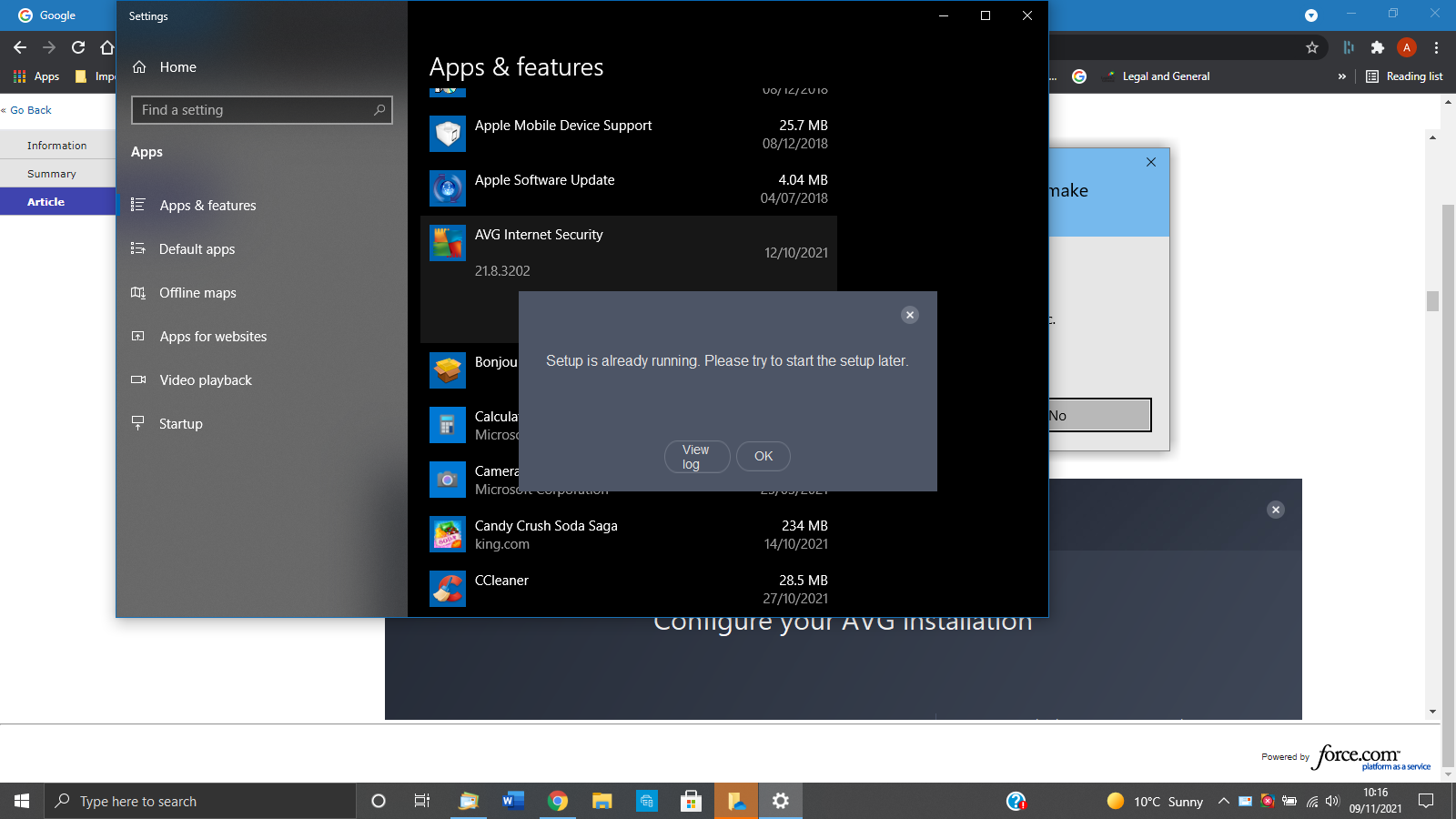The image size is (1456, 819).
Task: Click the Google bookmark icon in bookmarks bar
Action: point(1079,76)
